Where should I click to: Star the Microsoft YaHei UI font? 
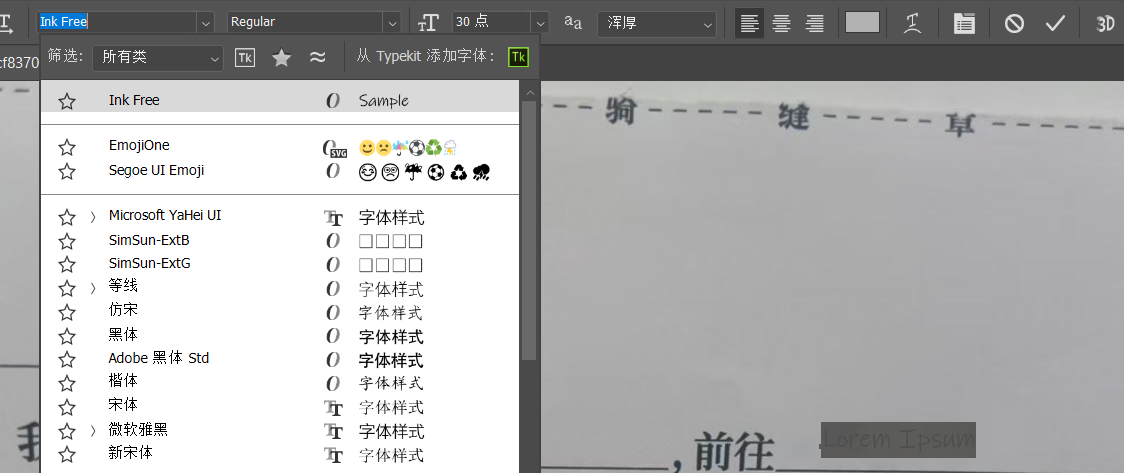pyautogui.click(x=67, y=217)
